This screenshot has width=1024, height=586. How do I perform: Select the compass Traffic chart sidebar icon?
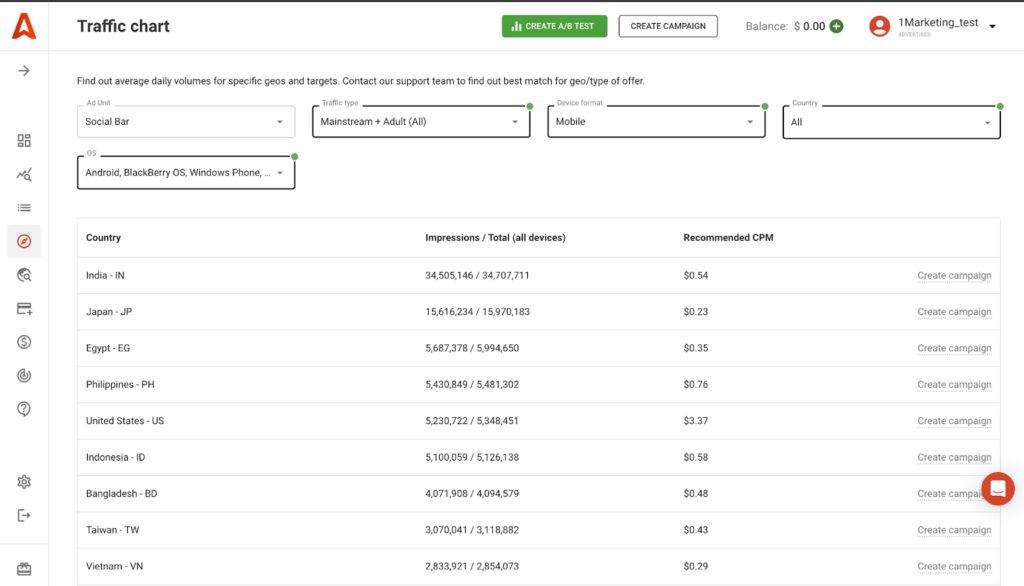coord(24,241)
